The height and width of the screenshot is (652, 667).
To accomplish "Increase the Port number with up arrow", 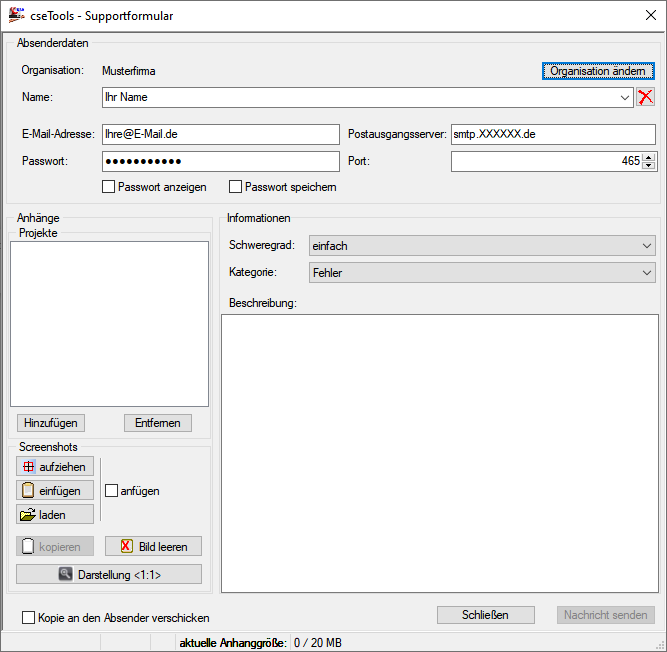I will point(649,156).
